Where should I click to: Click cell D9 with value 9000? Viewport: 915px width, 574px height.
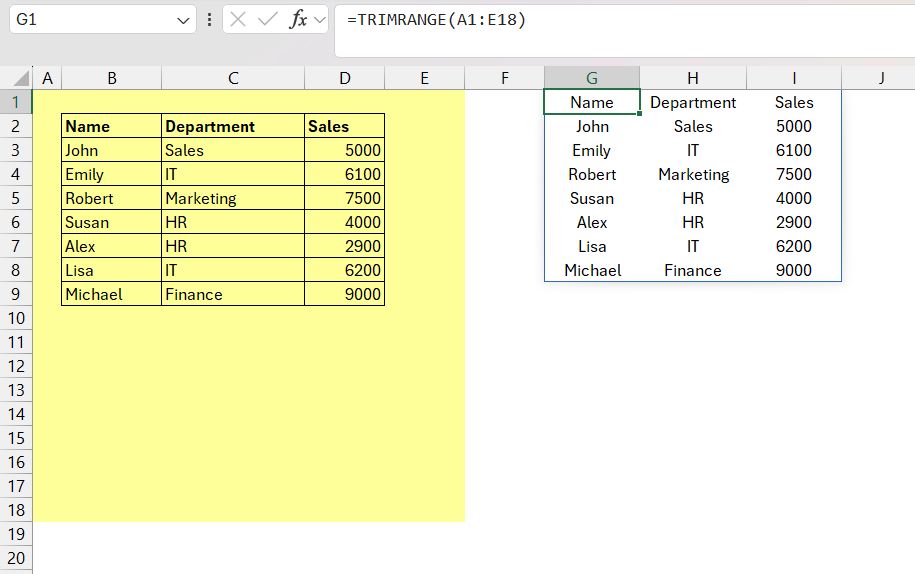coord(344,294)
